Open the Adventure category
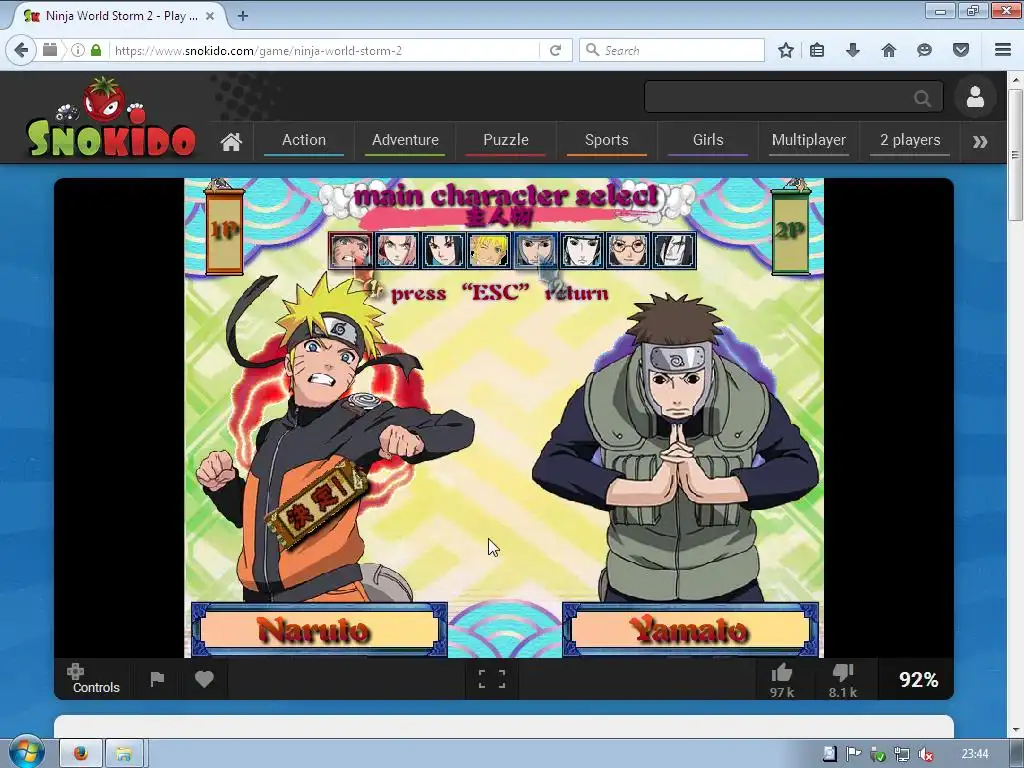The width and height of the screenshot is (1024, 768). pos(405,140)
